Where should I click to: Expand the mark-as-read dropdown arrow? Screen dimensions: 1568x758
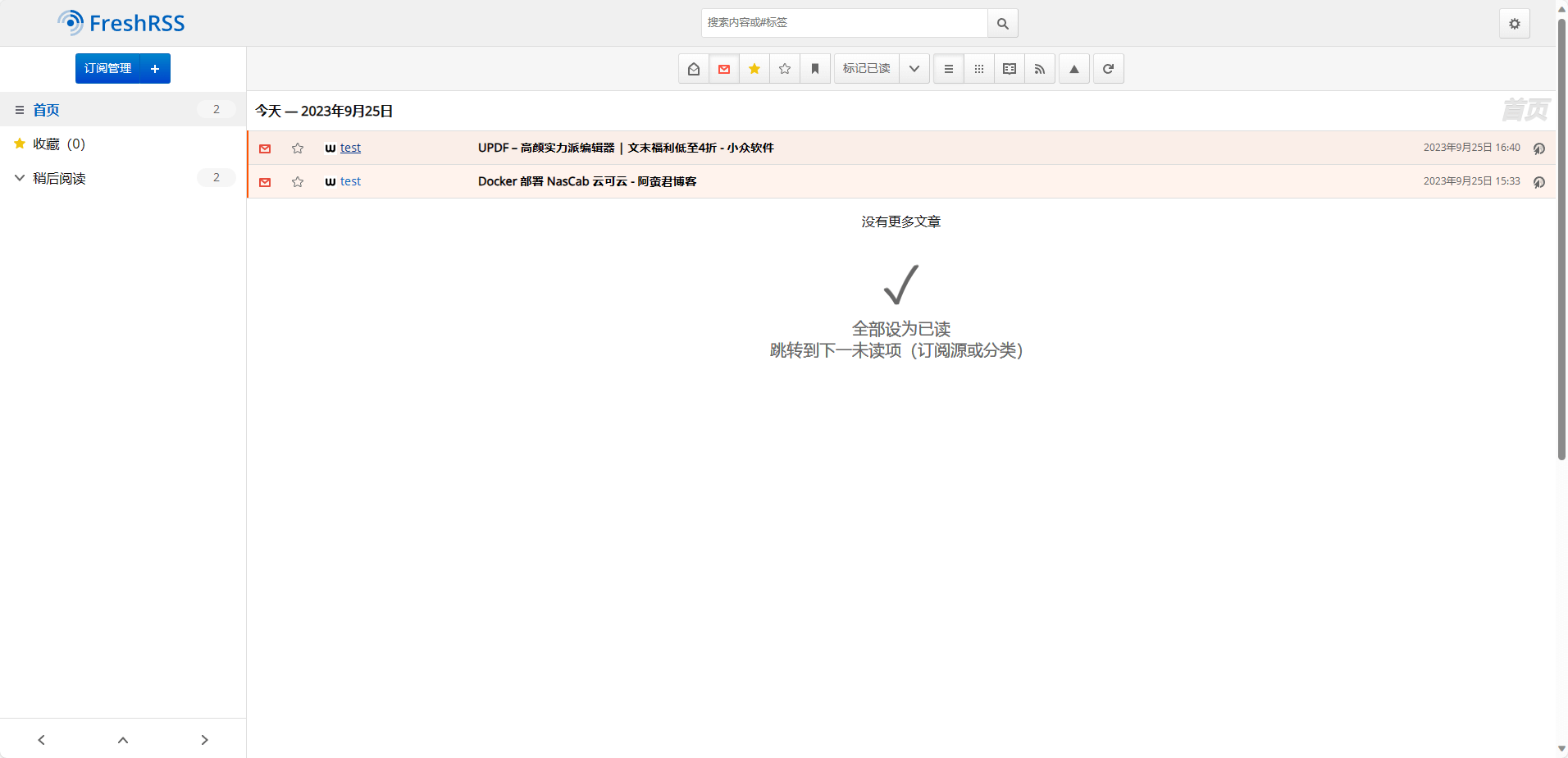[x=914, y=69]
